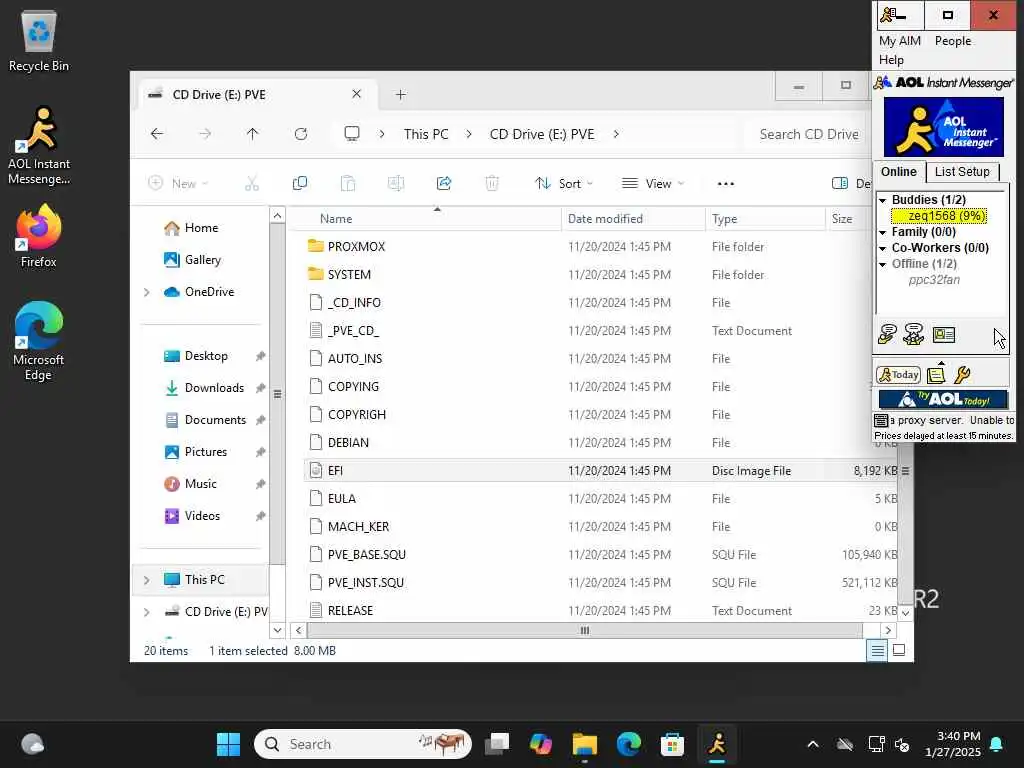Click the Rename icon in Explorer toolbar

click(396, 184)
